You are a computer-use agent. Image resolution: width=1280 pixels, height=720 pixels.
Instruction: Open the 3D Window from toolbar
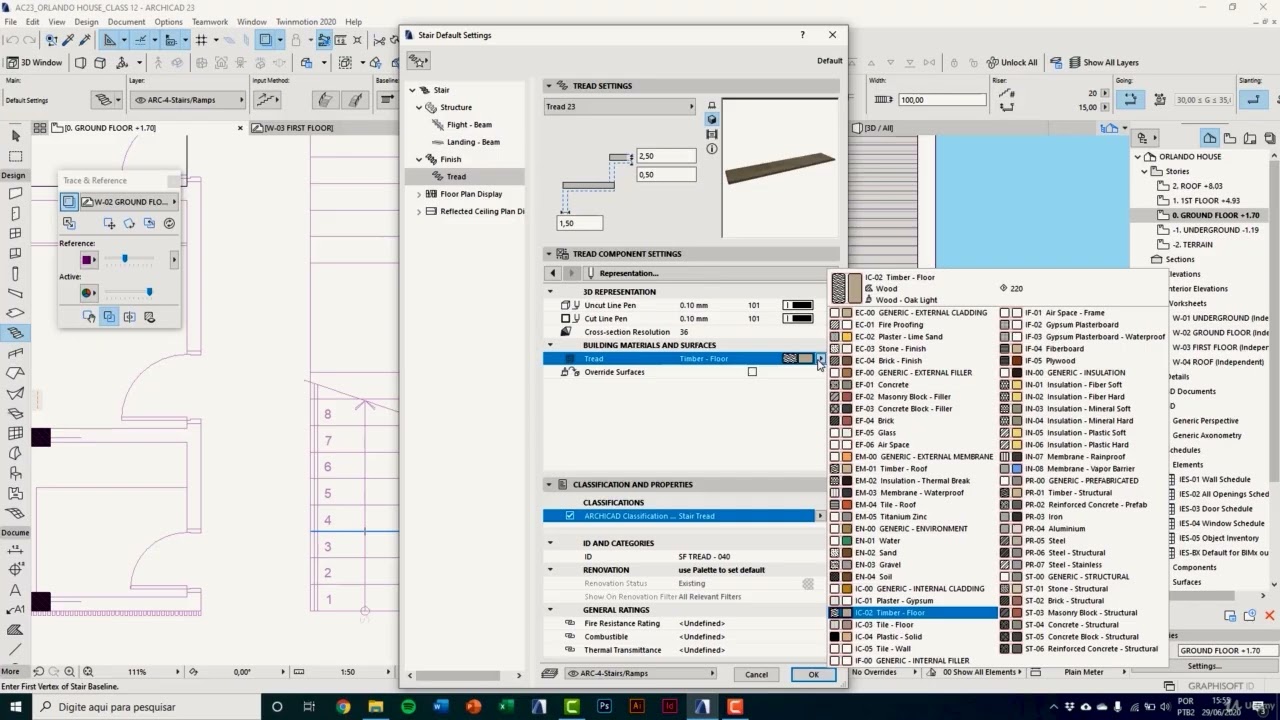click(x=35, y=63)
